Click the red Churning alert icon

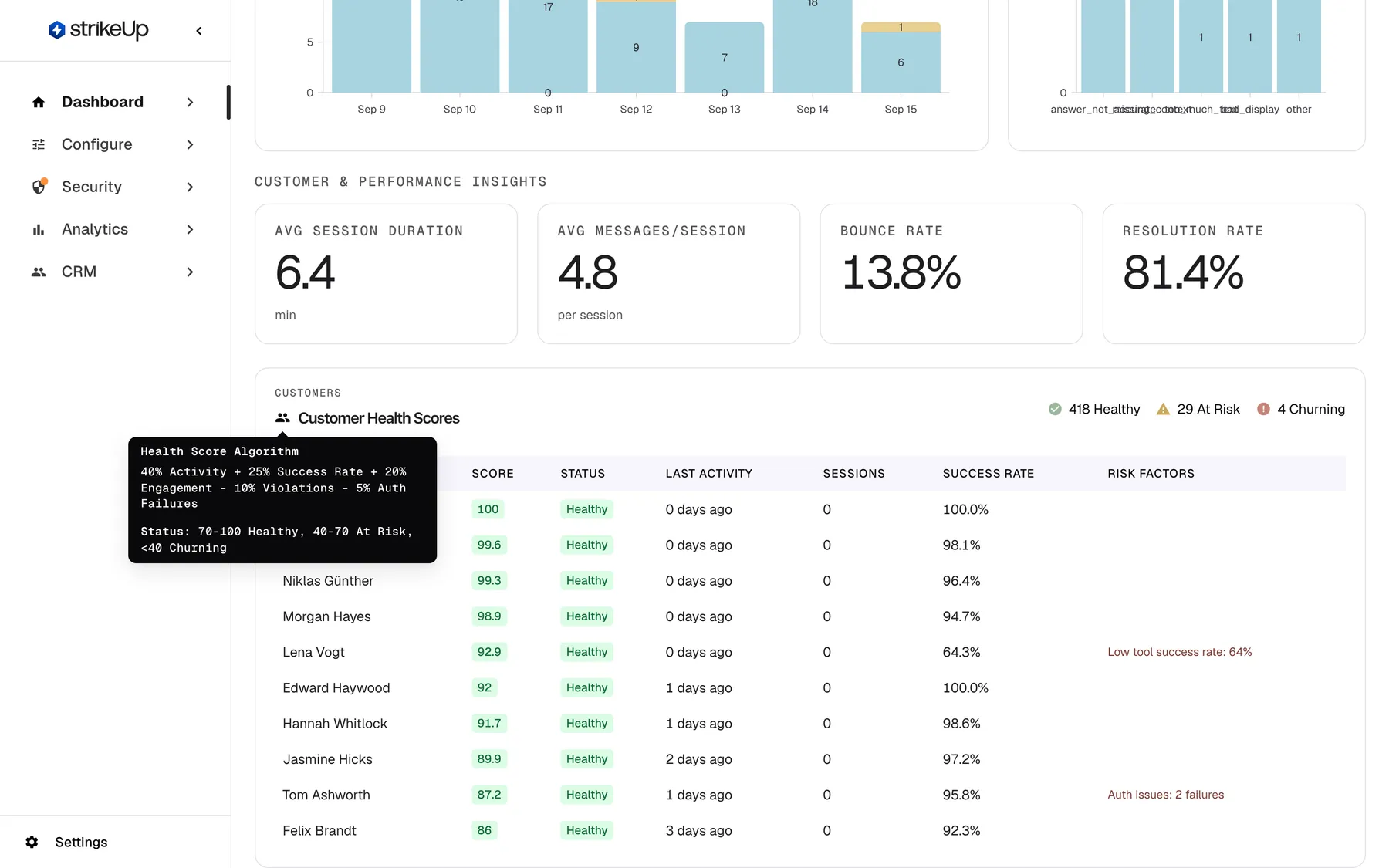(x=1263, y=409)
